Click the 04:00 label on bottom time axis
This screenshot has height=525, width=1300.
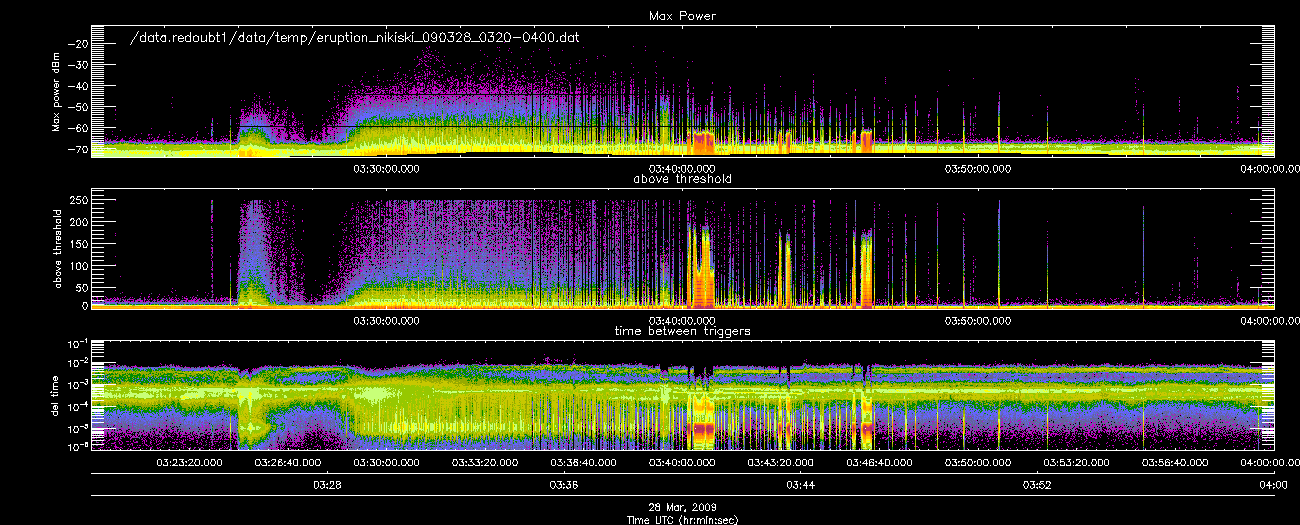[x=1272, y=485]
